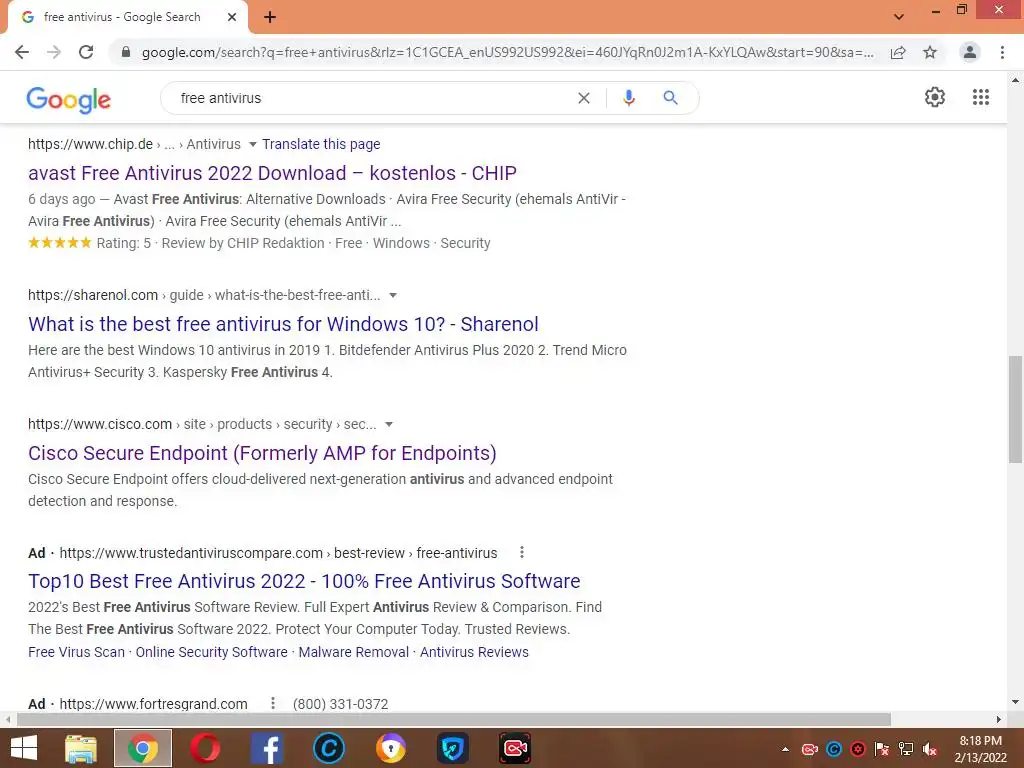The width and height of the screenshot is (1024, 768).
Task: Open the blue C taskbar app
Action: point(328,748)
